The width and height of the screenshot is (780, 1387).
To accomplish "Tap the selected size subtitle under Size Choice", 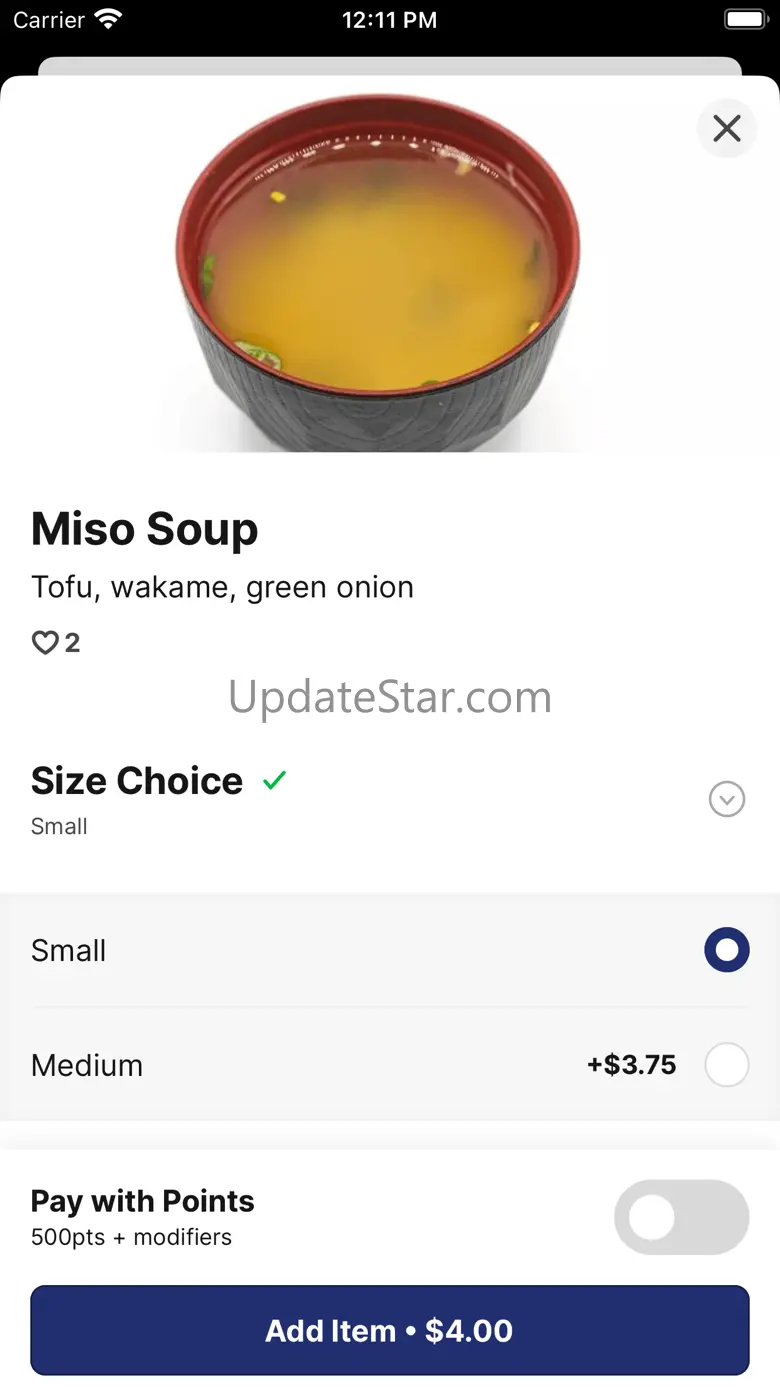I will coord(59,827).
